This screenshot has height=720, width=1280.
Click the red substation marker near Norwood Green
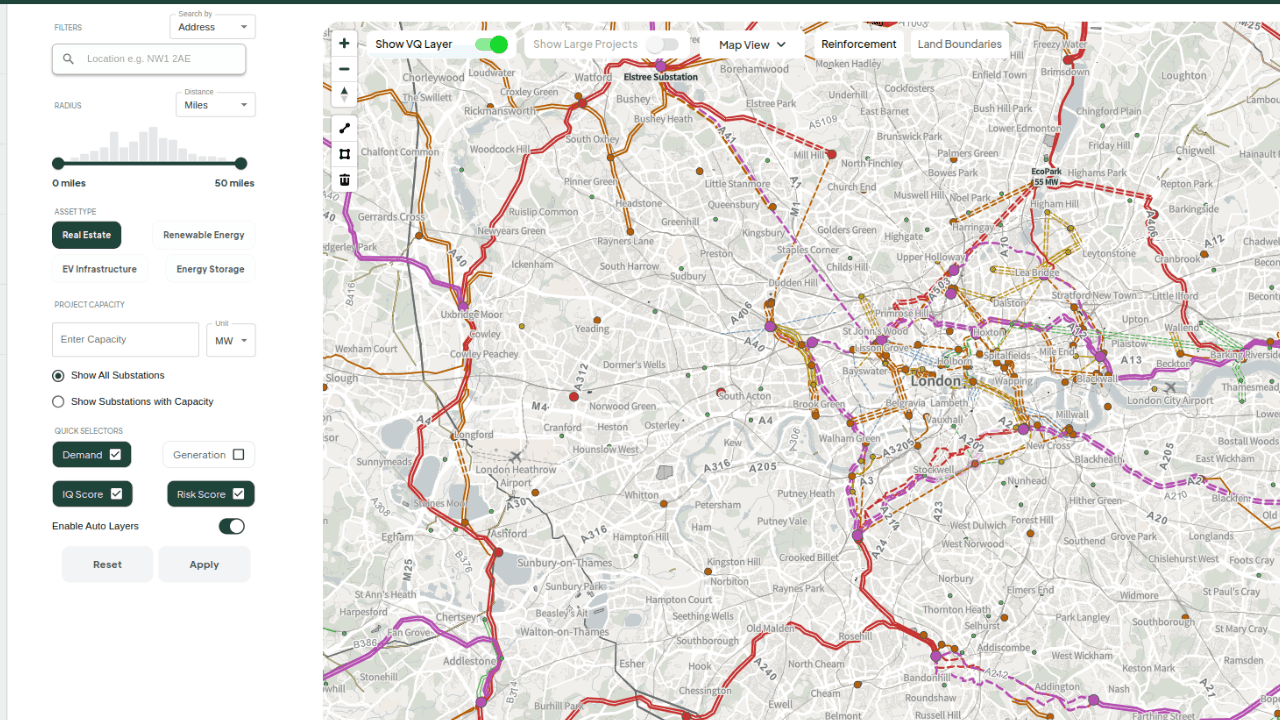pos(574,397)
